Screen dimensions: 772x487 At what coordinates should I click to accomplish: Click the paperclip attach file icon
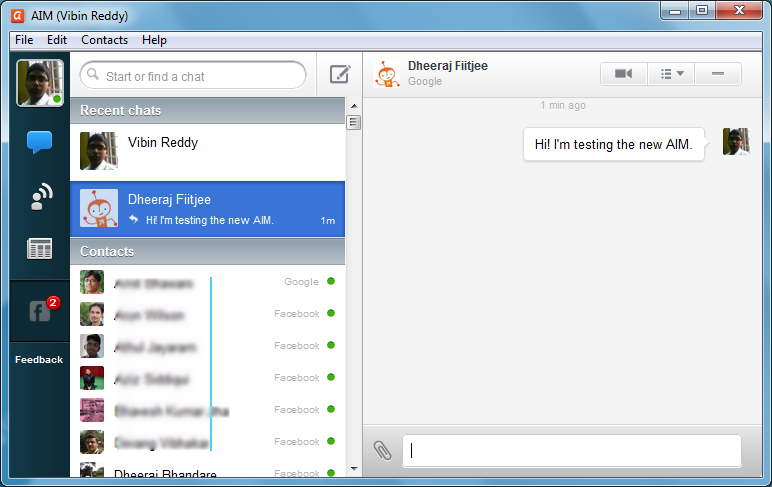tap(383, 450)
